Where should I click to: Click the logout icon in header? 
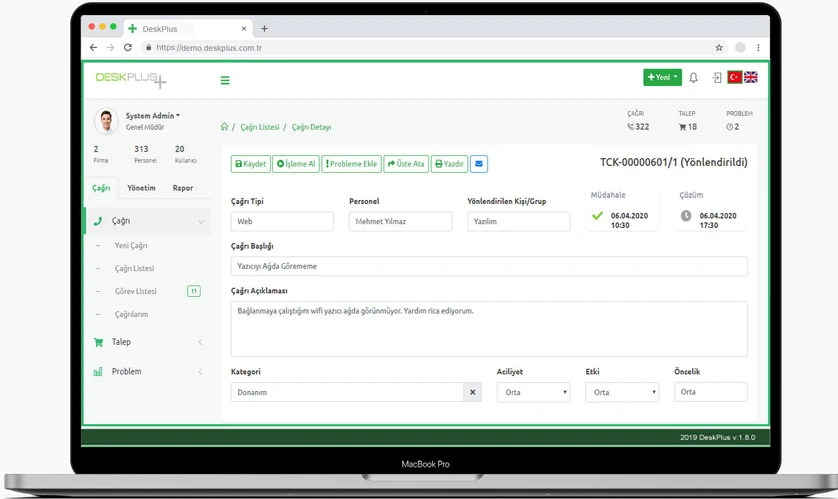pyautogui.click(x=716, y=78)
